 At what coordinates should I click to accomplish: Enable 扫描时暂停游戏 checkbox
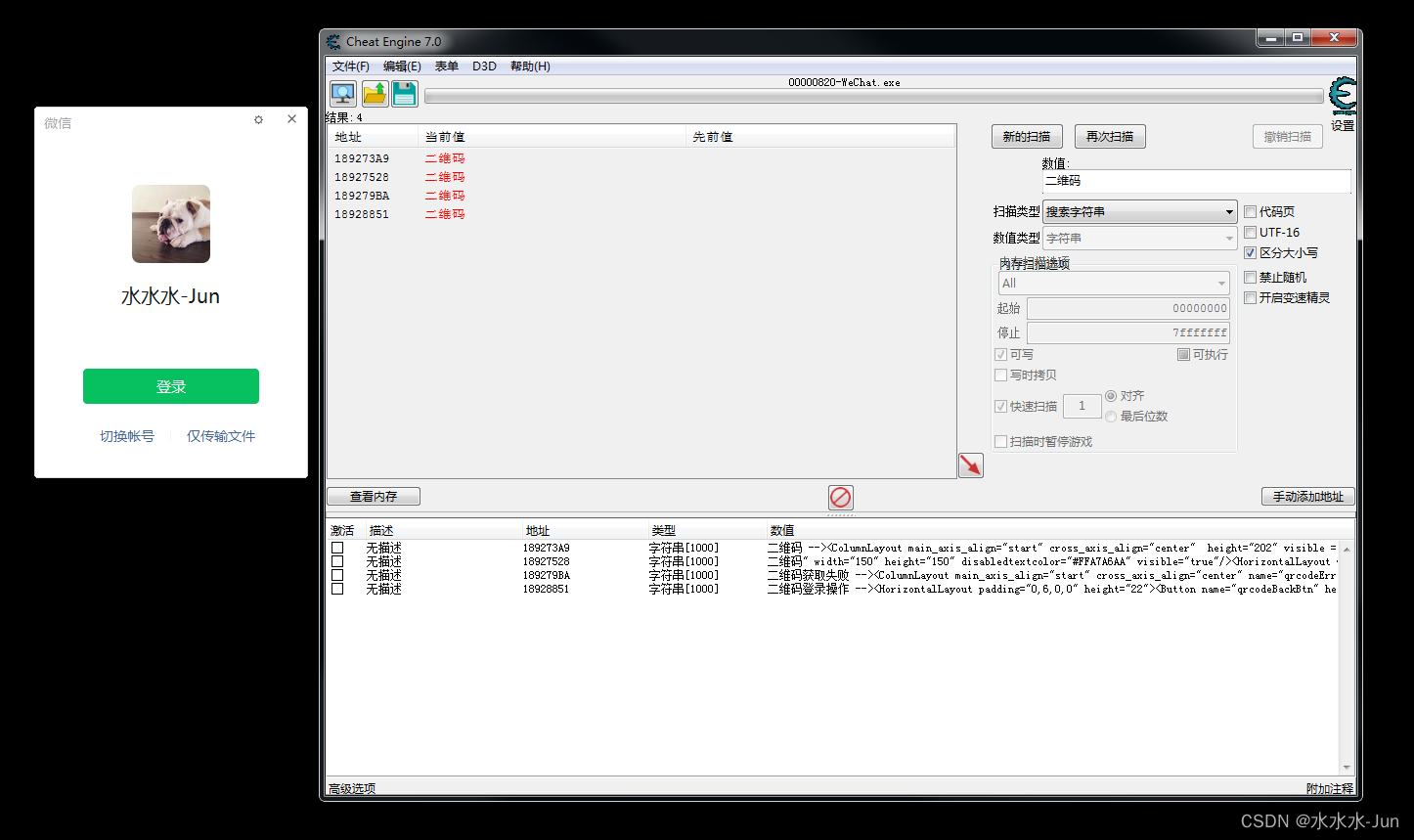point(1000,441)
